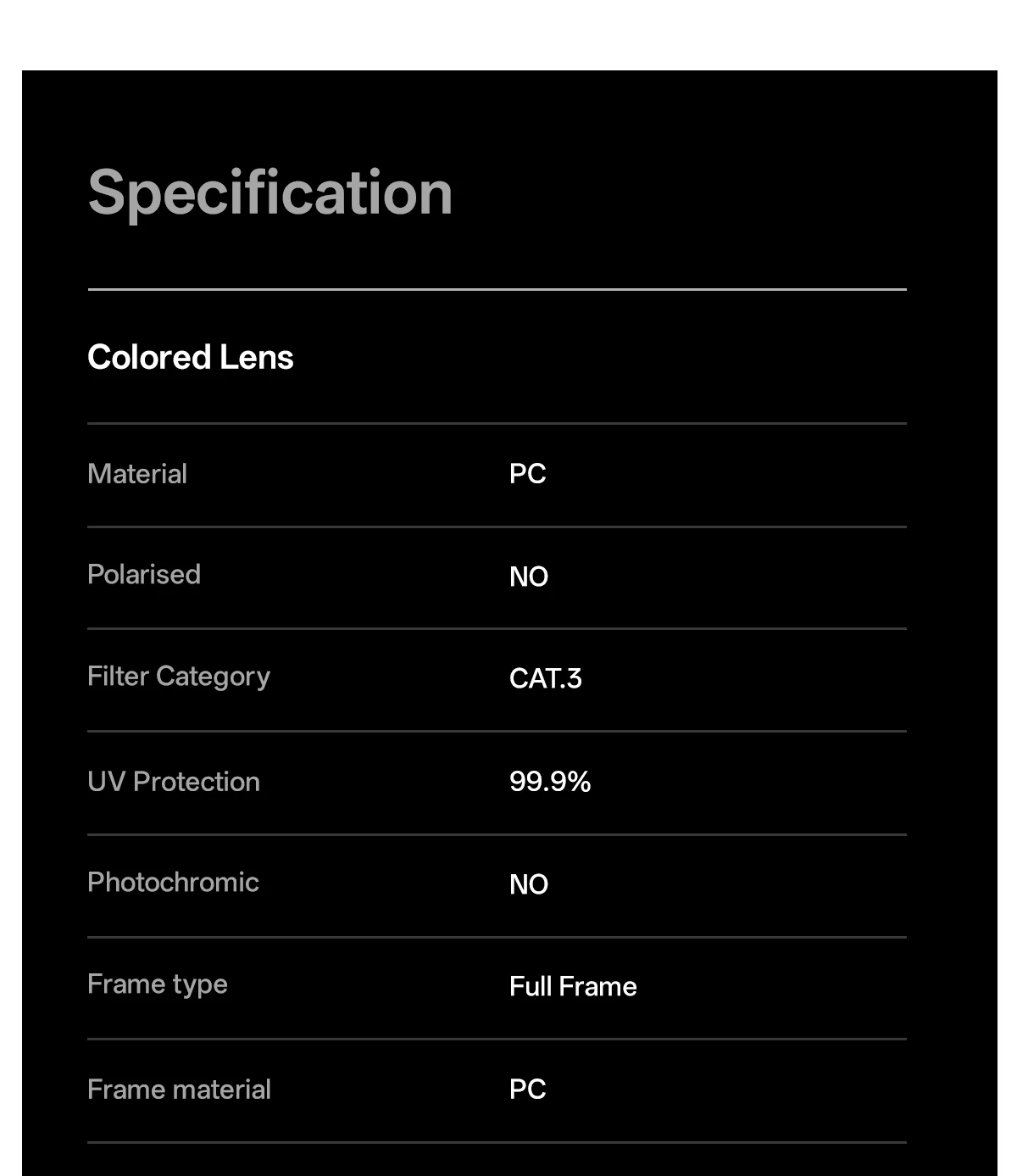This screenshot has width=1017, height=1176.
Task: Click the UV Protection label
Action: point(174,781)
